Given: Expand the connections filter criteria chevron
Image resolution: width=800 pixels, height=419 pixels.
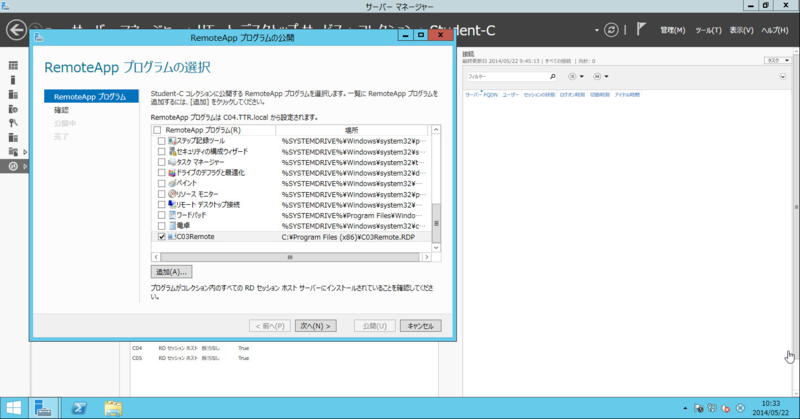Looking at the screenshot, I should pos(783,77).
